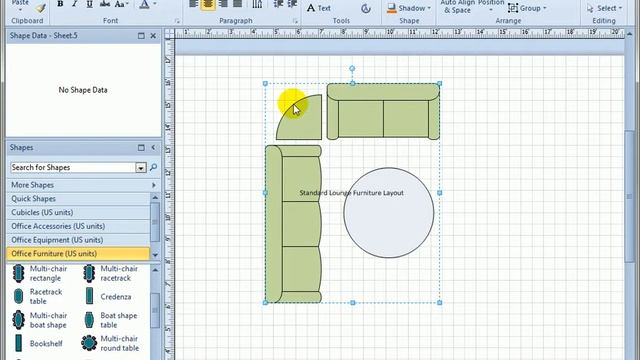Viewport: 640px width, 360px height.
Task: Open the Quick Shapes stencil
Action: (78, 199)
